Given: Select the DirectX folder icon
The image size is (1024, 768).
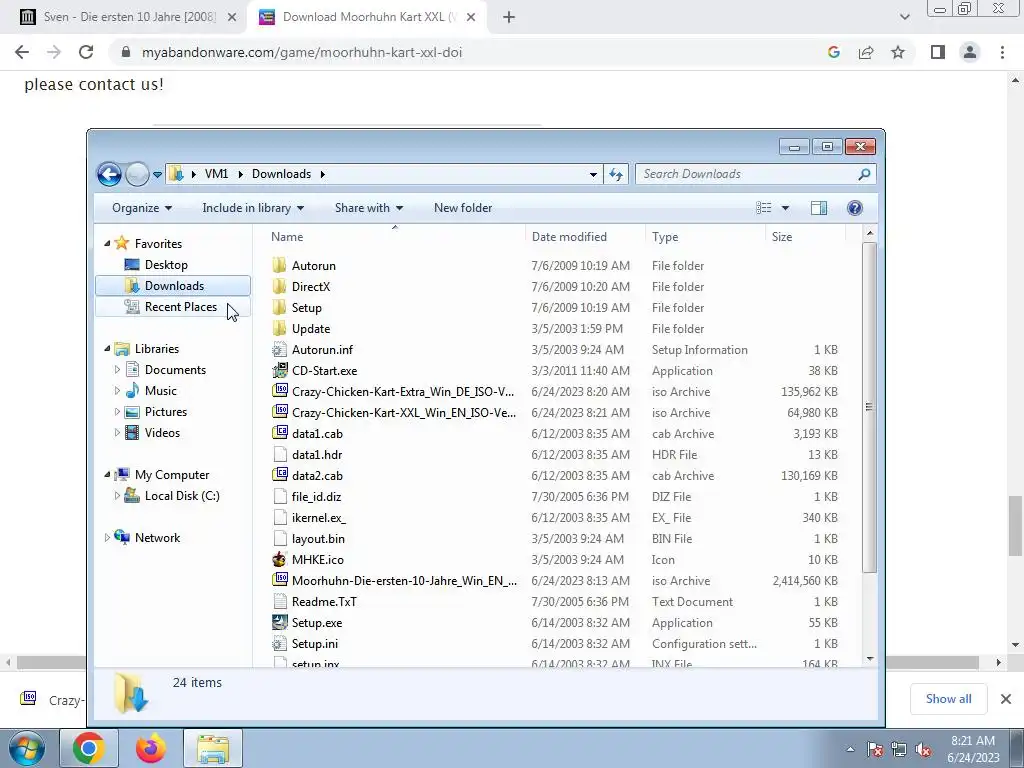Looking at the screenshot, I should coord(280,286).
